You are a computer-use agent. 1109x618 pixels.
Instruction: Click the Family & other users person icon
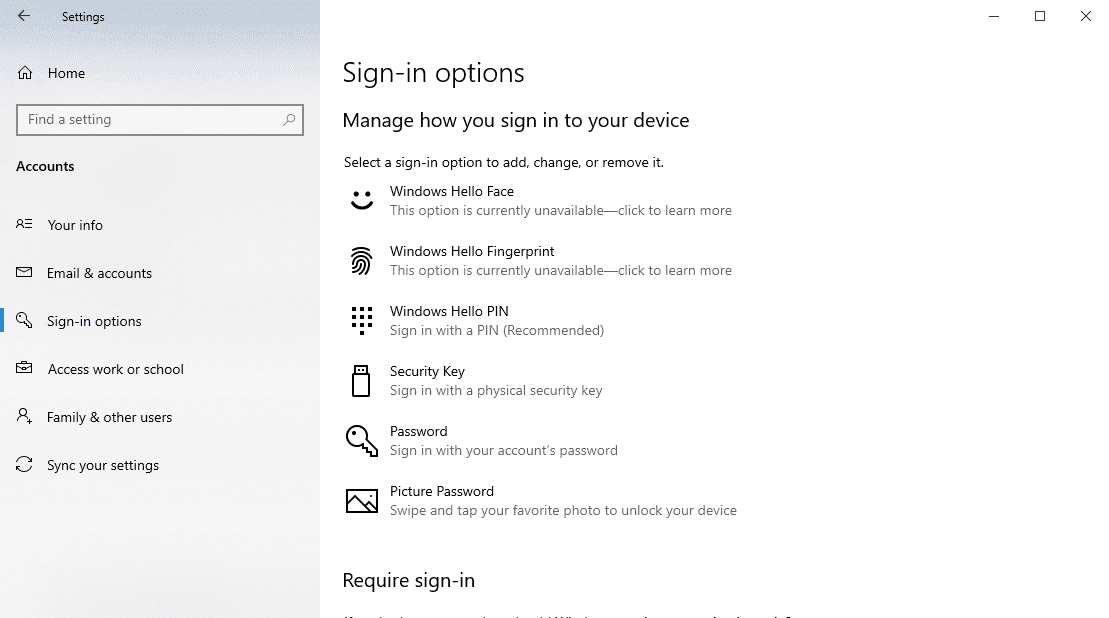pyautogui.click(x=24, y=416)
